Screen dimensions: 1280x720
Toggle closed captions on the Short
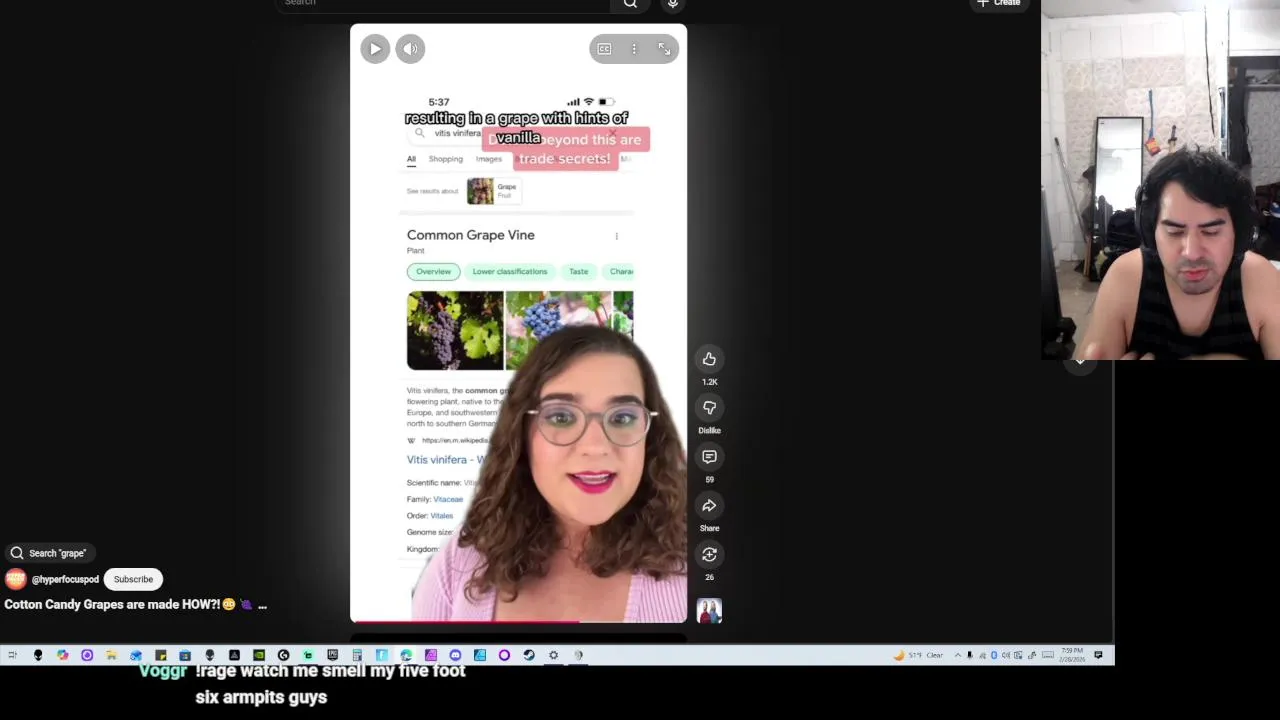click(x=604, y=49)
